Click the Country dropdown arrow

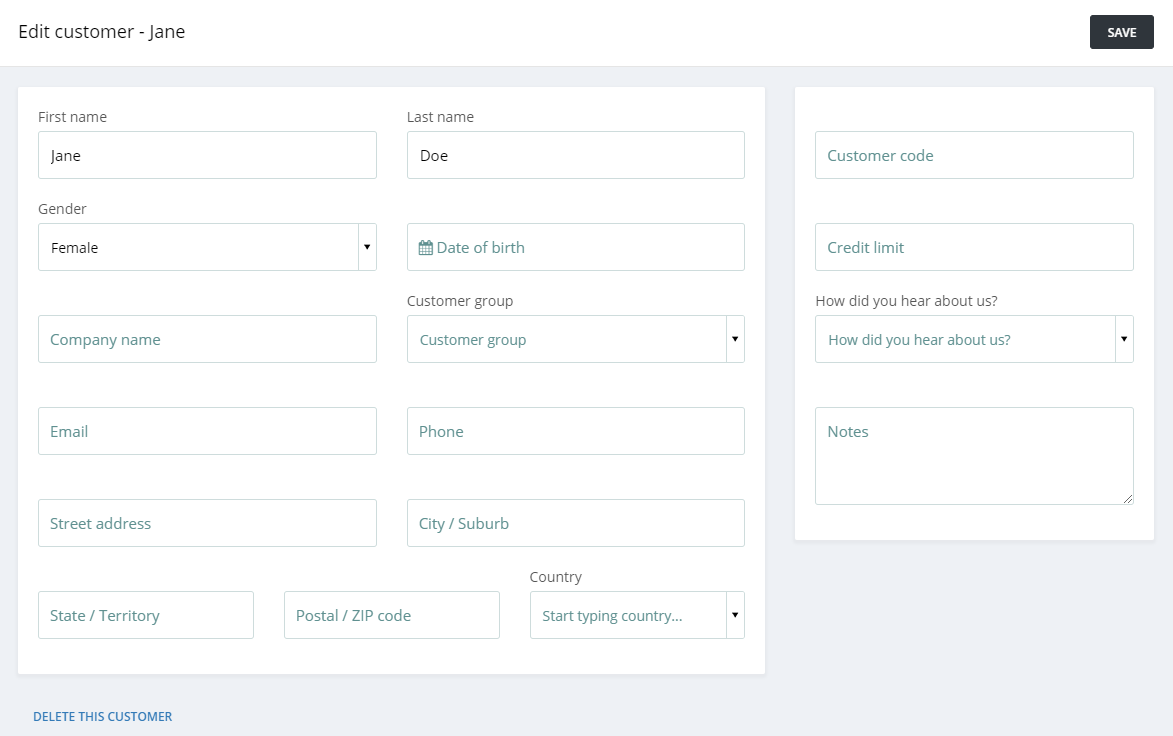coord(735,615)
